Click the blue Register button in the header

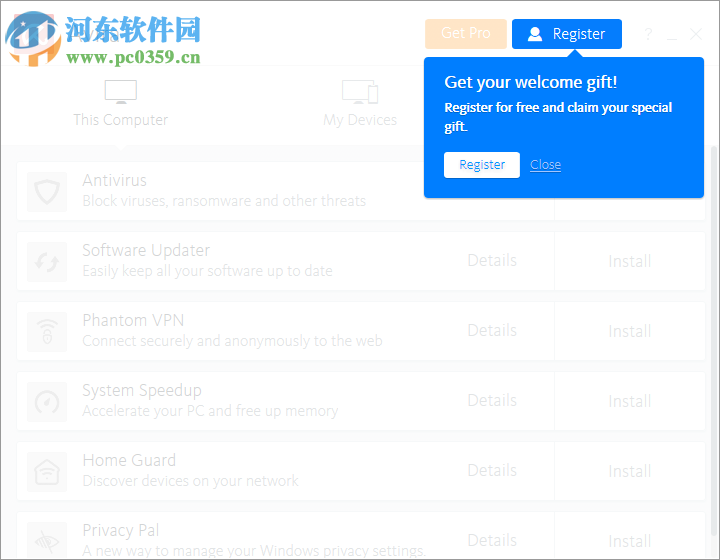tap(567, 34)
